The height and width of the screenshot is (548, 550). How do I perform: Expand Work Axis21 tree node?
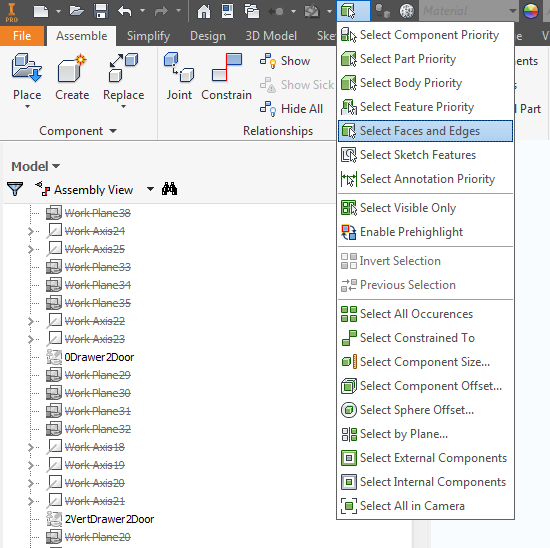point(31,501)
